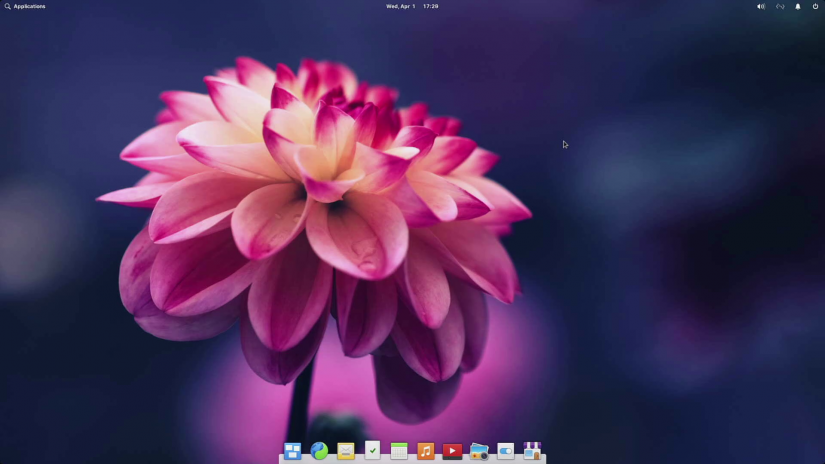Open the Photos app in the dock
This screenshot has width=825, height=464.
pos(479,451)
